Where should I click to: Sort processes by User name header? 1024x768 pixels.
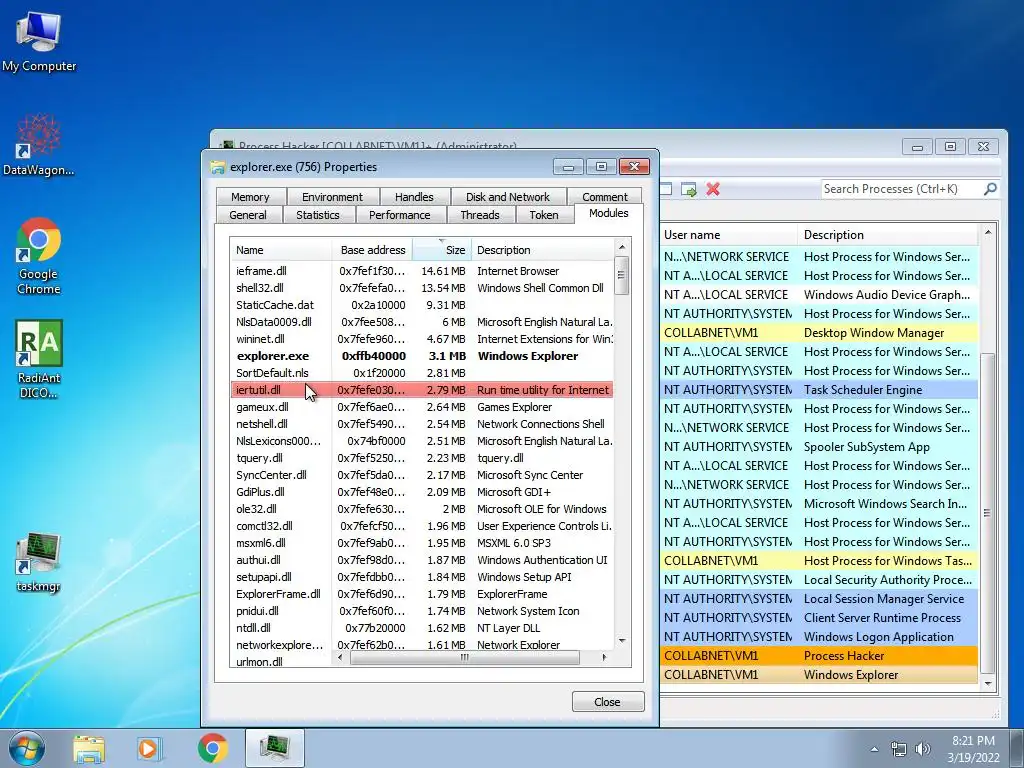[x=728, y=235]
